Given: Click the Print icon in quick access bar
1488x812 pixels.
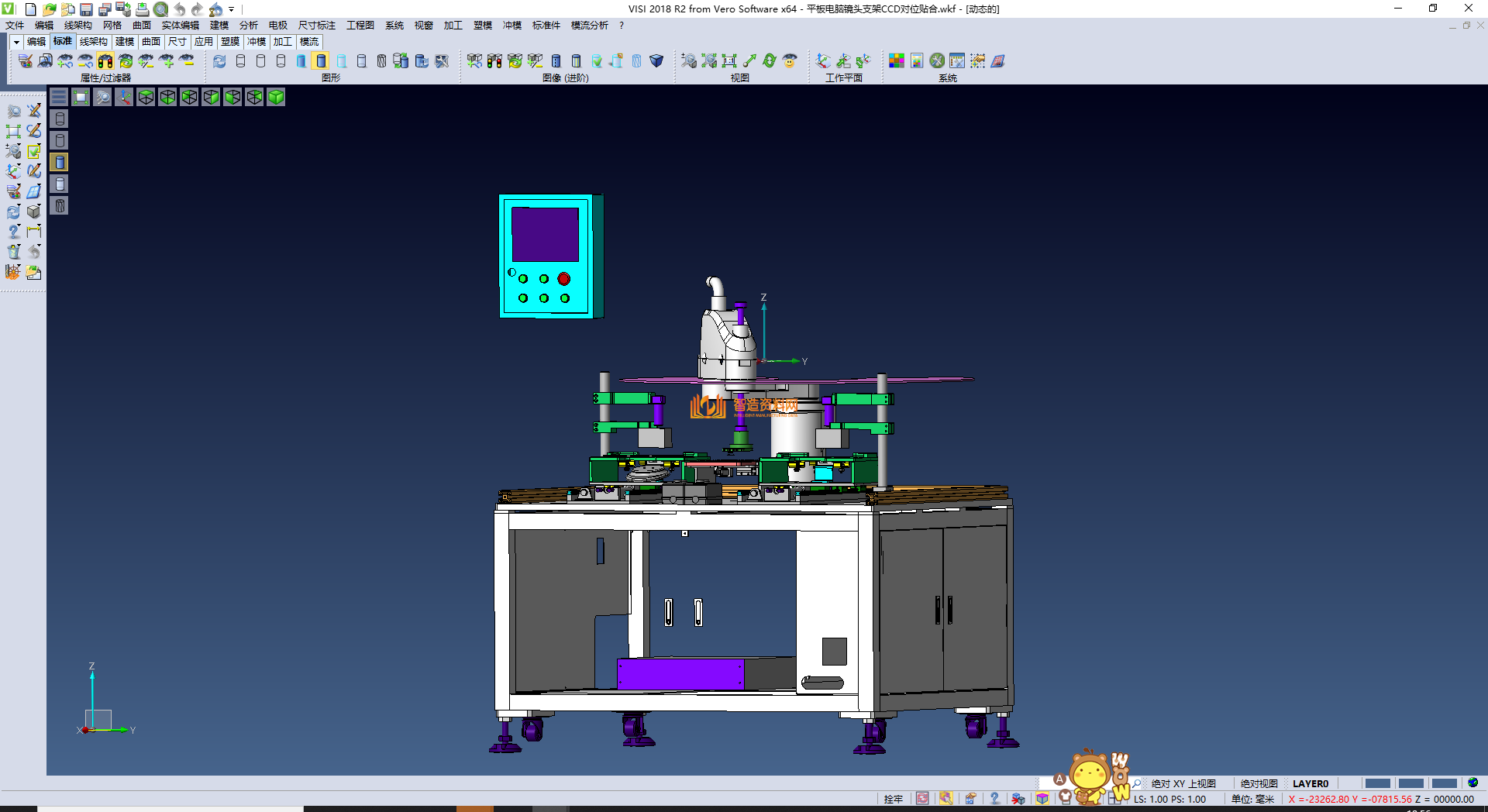Looking at the screenshot, I should (x=142, y=9).
